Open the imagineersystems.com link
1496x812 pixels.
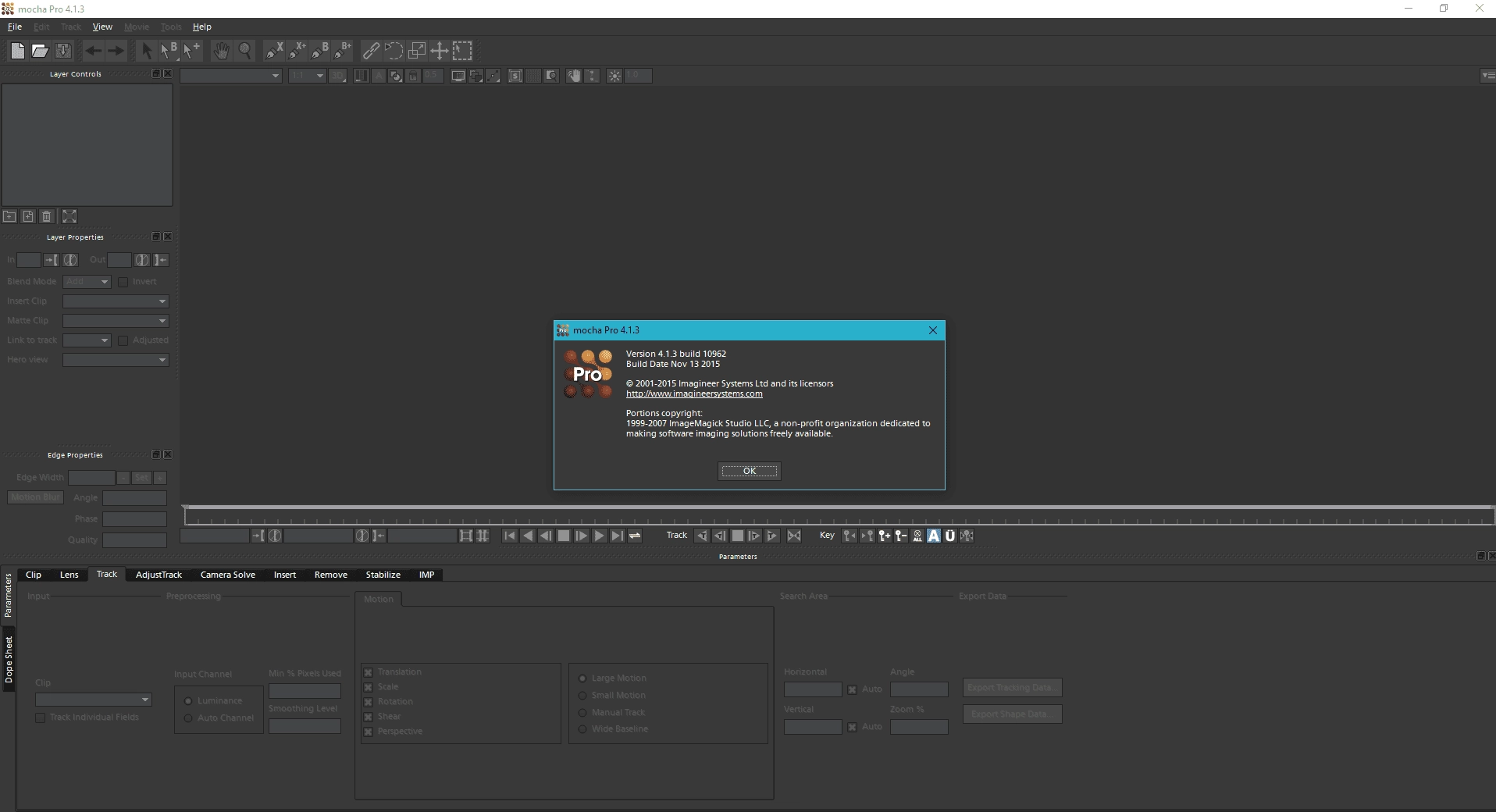coord(694,394)
